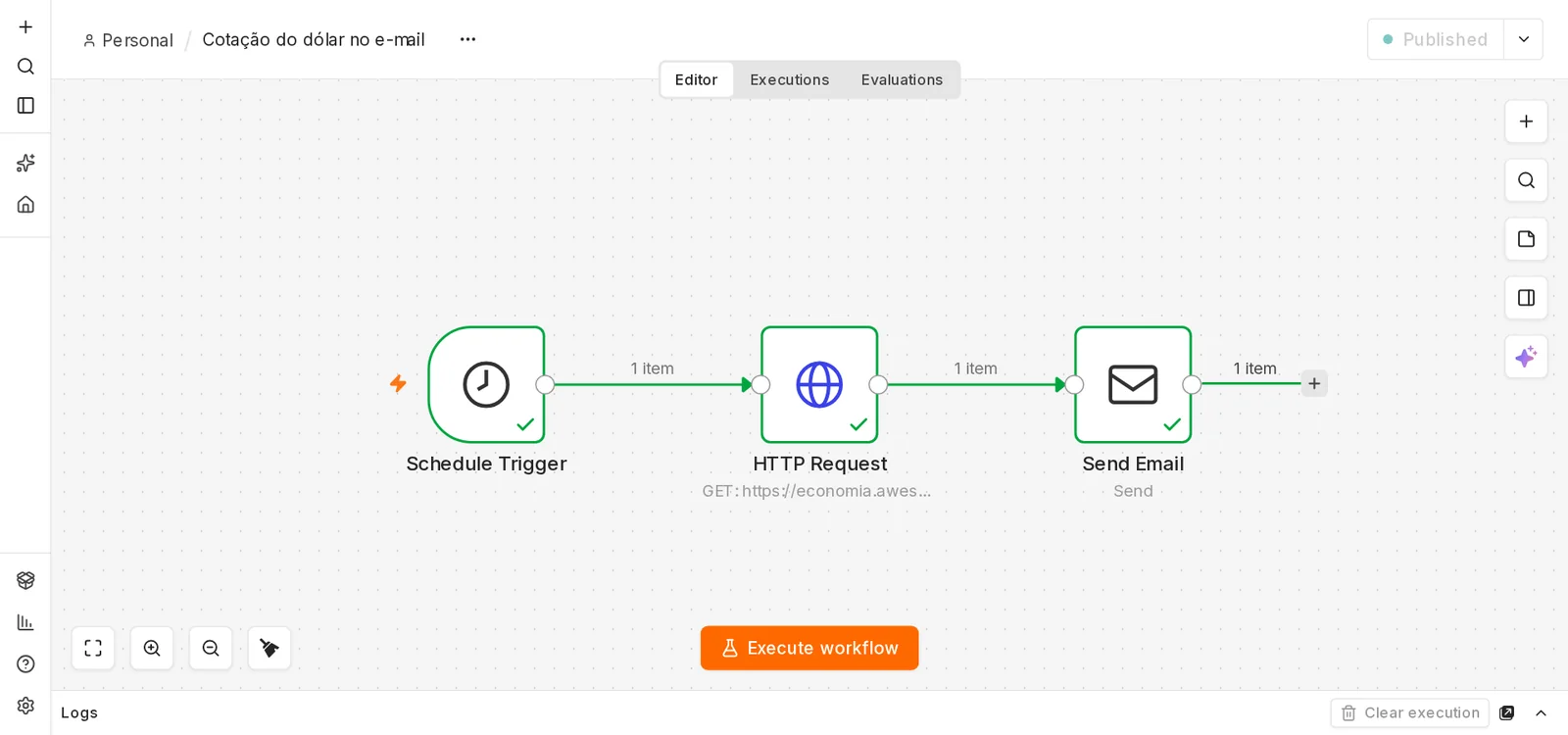The height and width of the screenshot is (735, 1568).
Task: Click the Schedule Trigger node label
Action: tap(486, 464)
